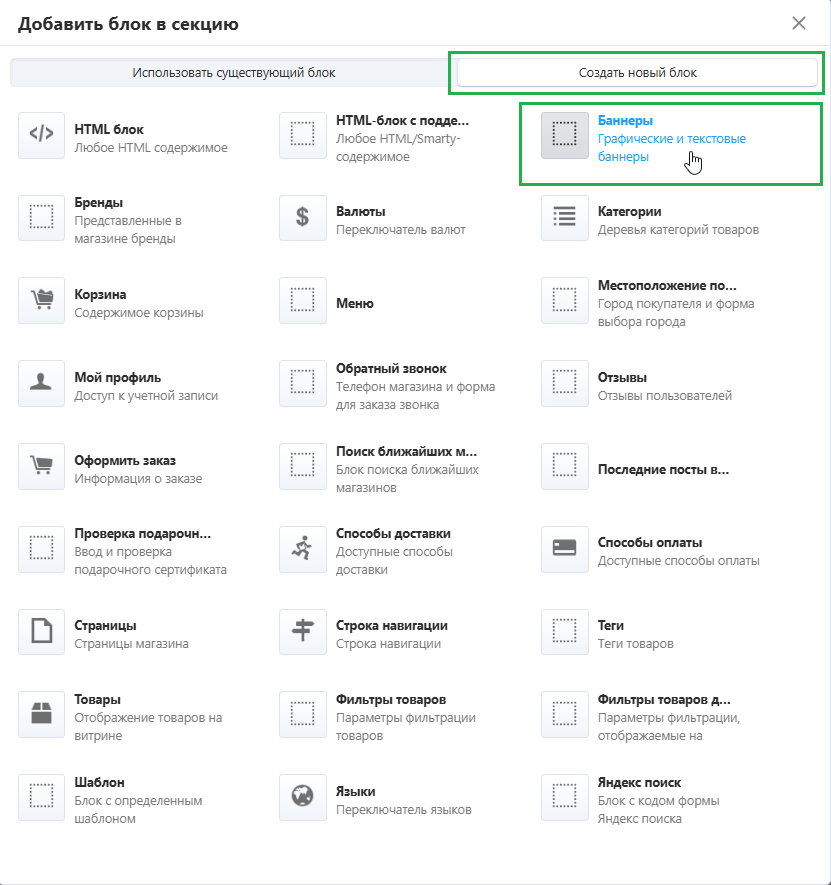Select the Валюты dollar sign icon

[302, 218]
